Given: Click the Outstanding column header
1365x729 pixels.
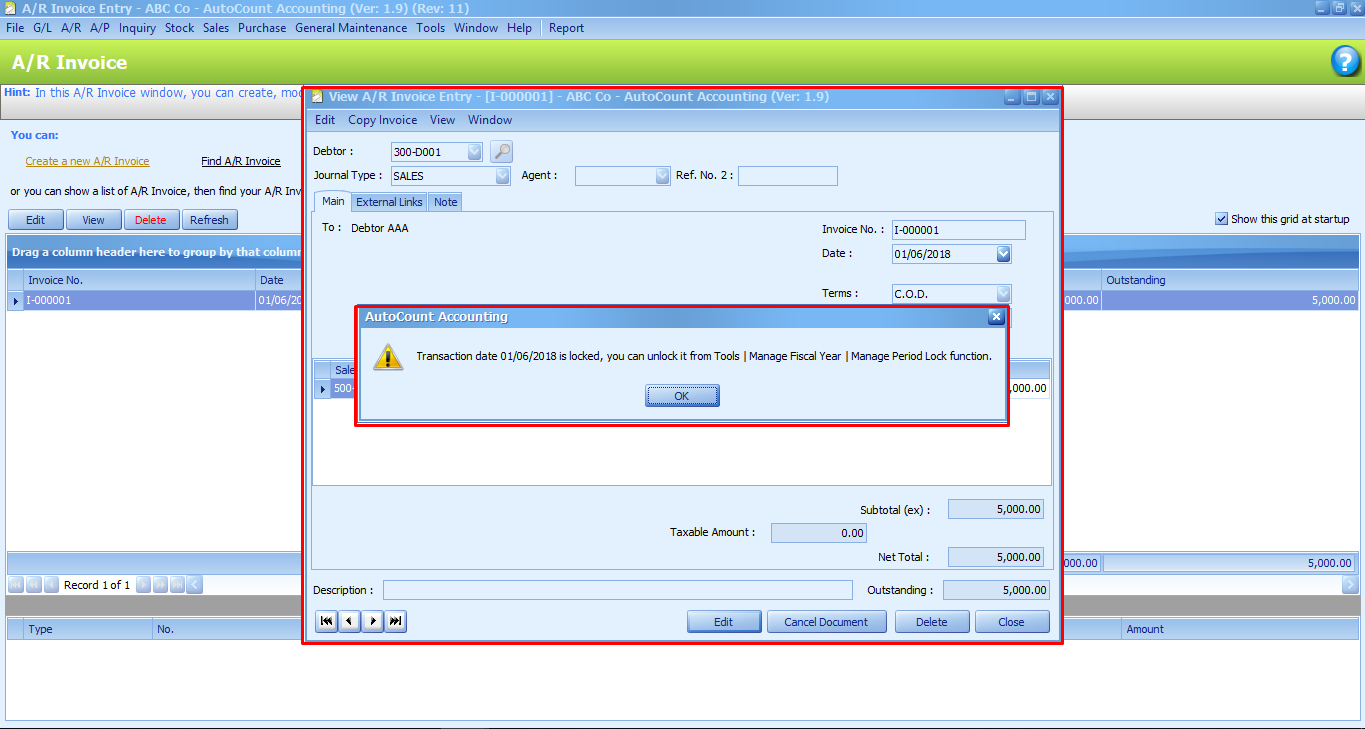Looking at the screenshot, I should pos(1231,280).
